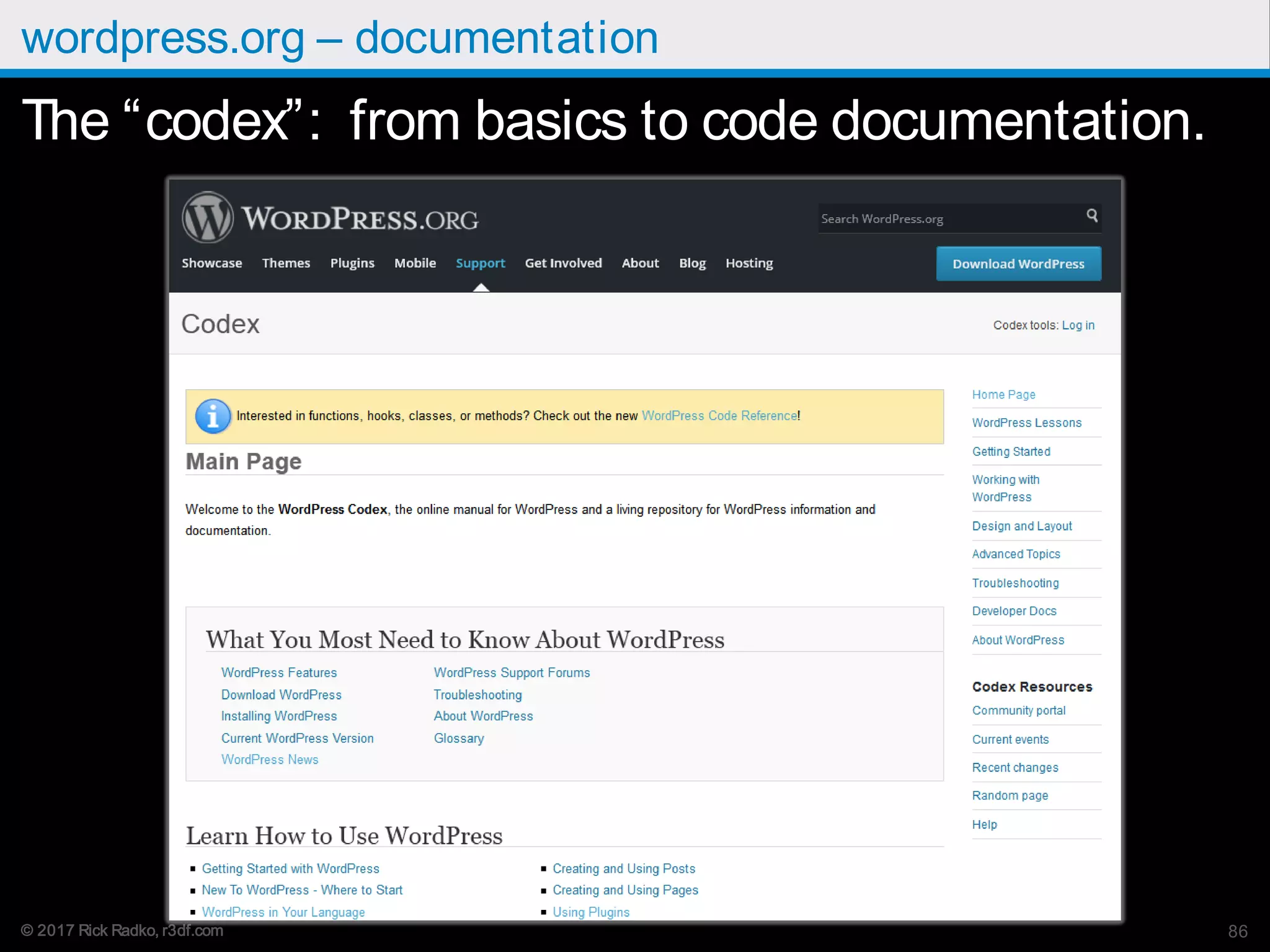Open Troubleshooting link in main content box
Image resolution: width=1270 pixels, height=952 pixels.
click(x=478, y=695)
